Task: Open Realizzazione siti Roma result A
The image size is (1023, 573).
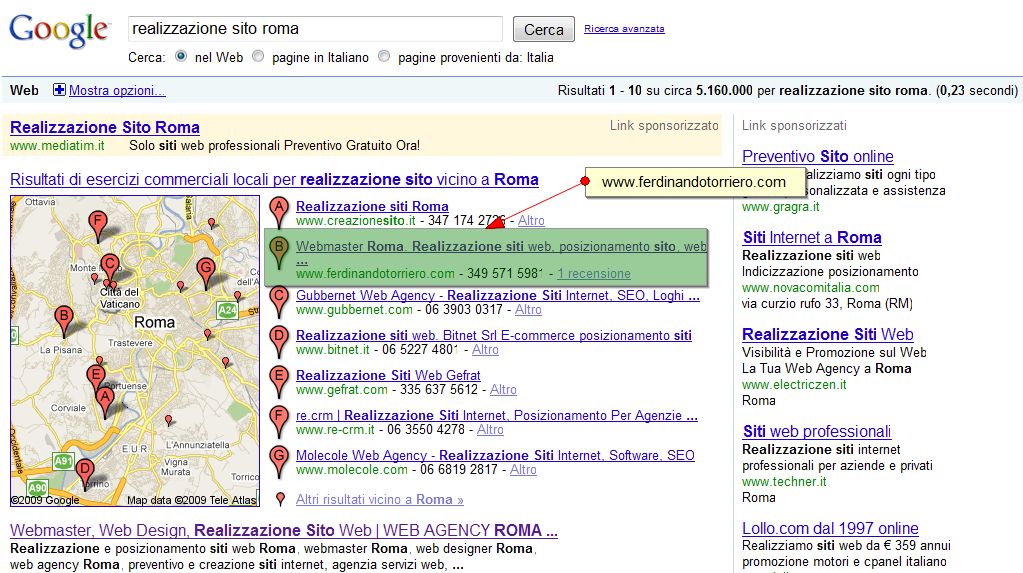Action: pyautogui.click(x=372, y=206)
